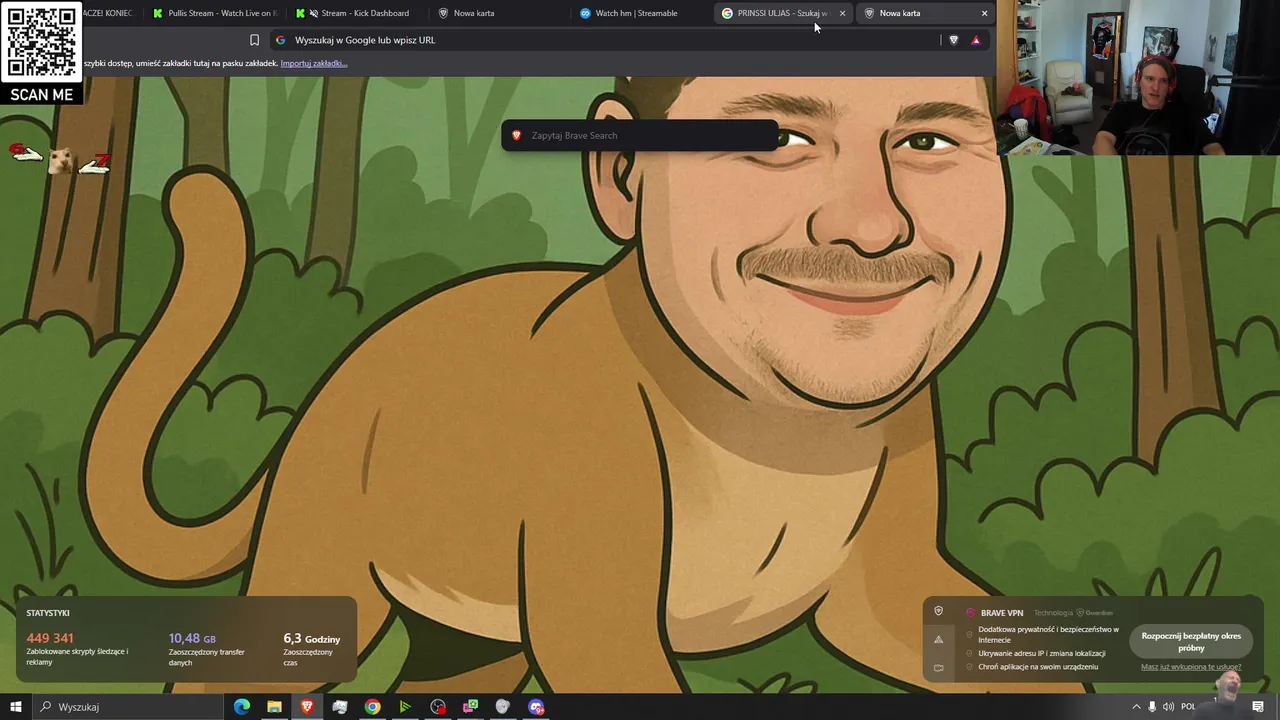The image size is (1280, 720).
Task: Follow the Importuj zakładki link
Action: 313,63
